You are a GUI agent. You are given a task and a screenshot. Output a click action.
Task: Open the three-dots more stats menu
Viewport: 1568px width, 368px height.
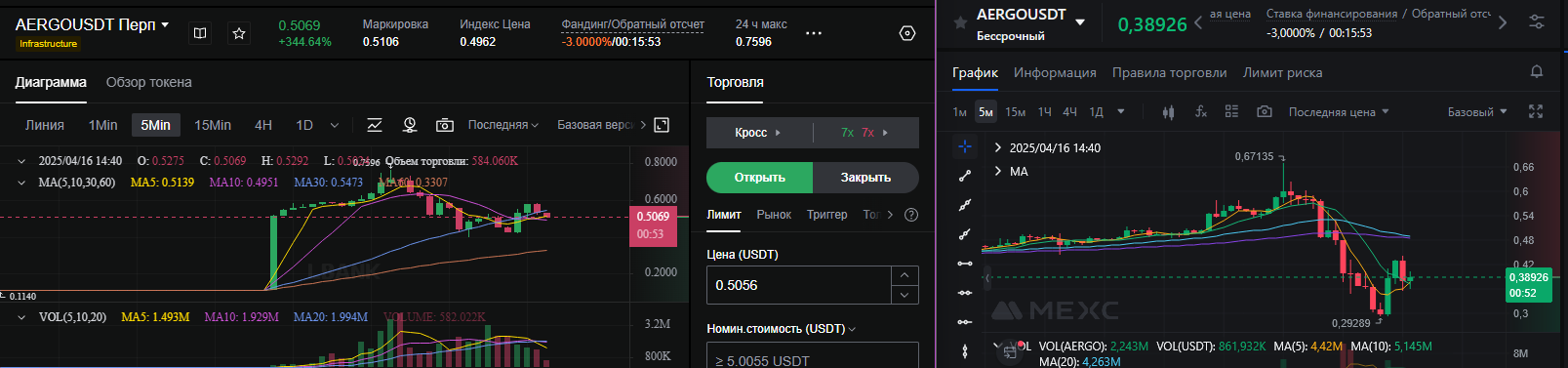coord(814,33)
